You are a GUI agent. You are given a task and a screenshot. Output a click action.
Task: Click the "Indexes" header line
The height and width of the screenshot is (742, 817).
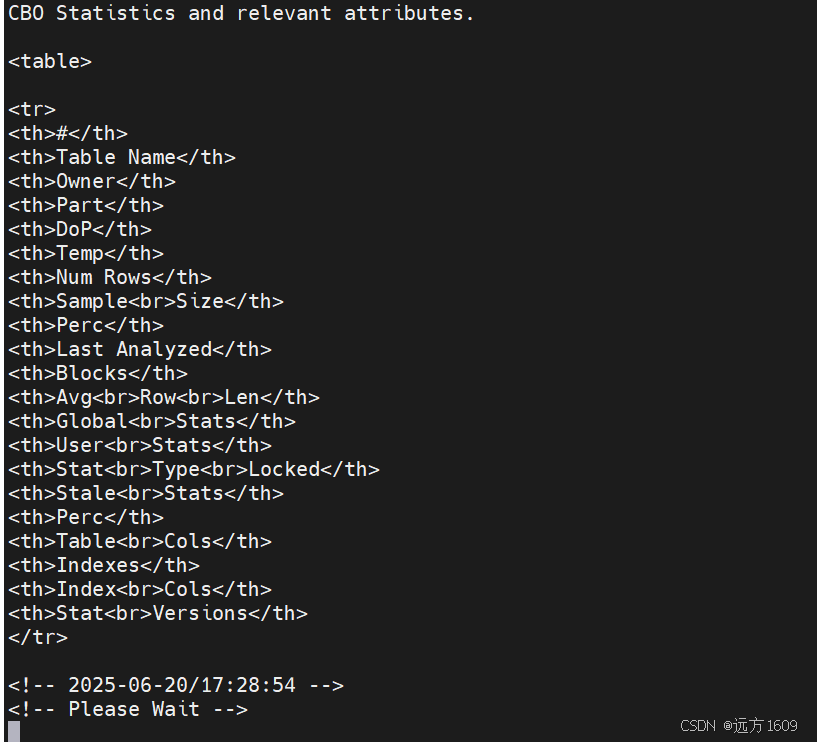coord(104,565)
